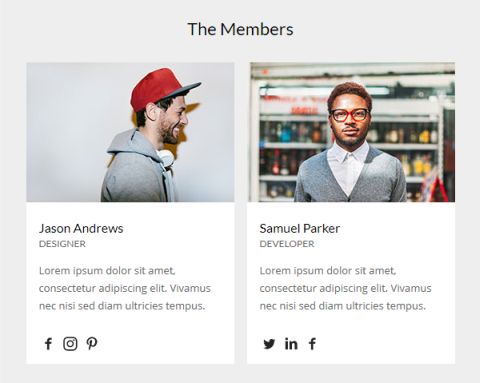Click the Samuel Parker name link

(300, 229)
